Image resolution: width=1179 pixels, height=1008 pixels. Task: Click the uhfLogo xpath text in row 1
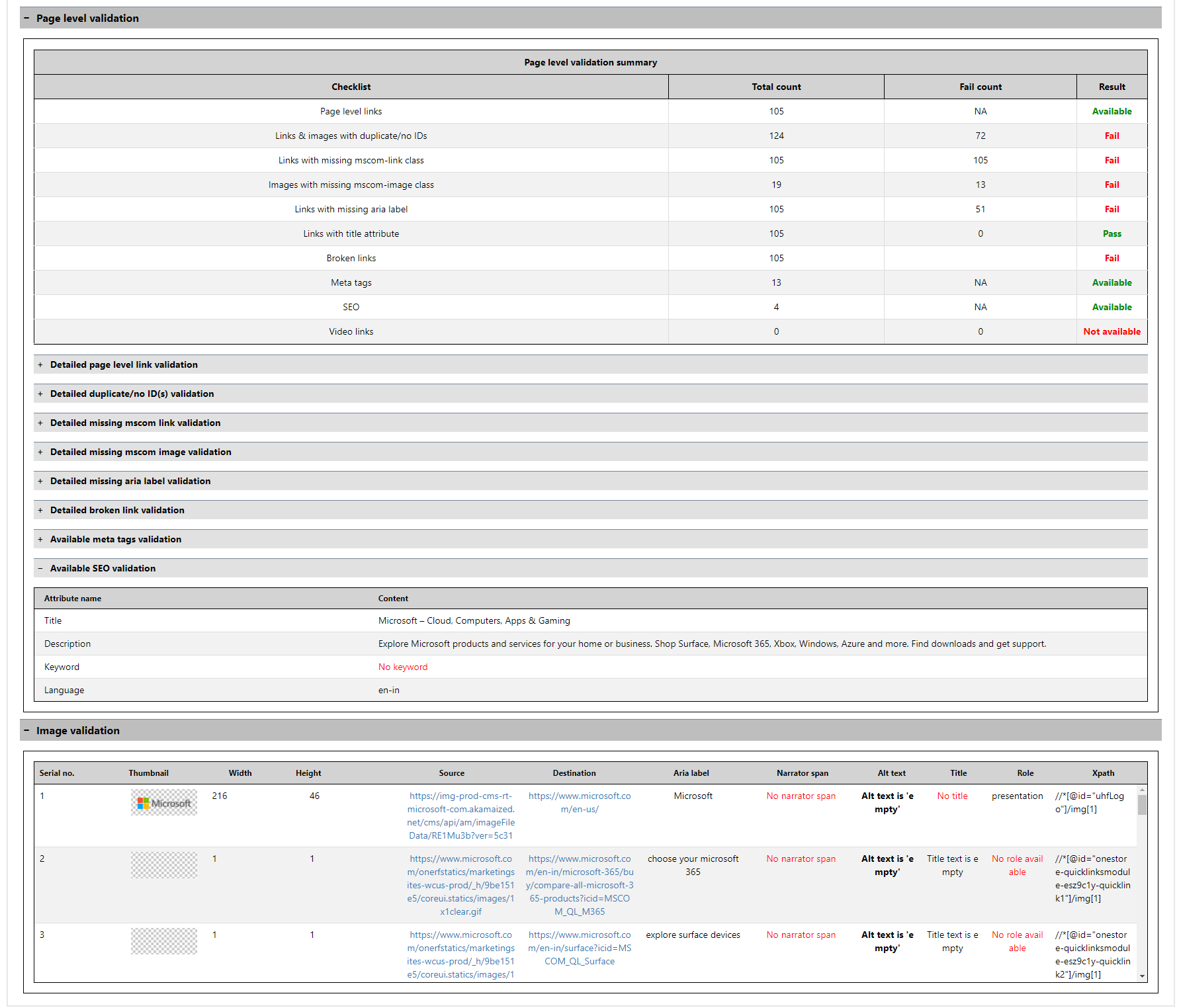click(1090, 802)
